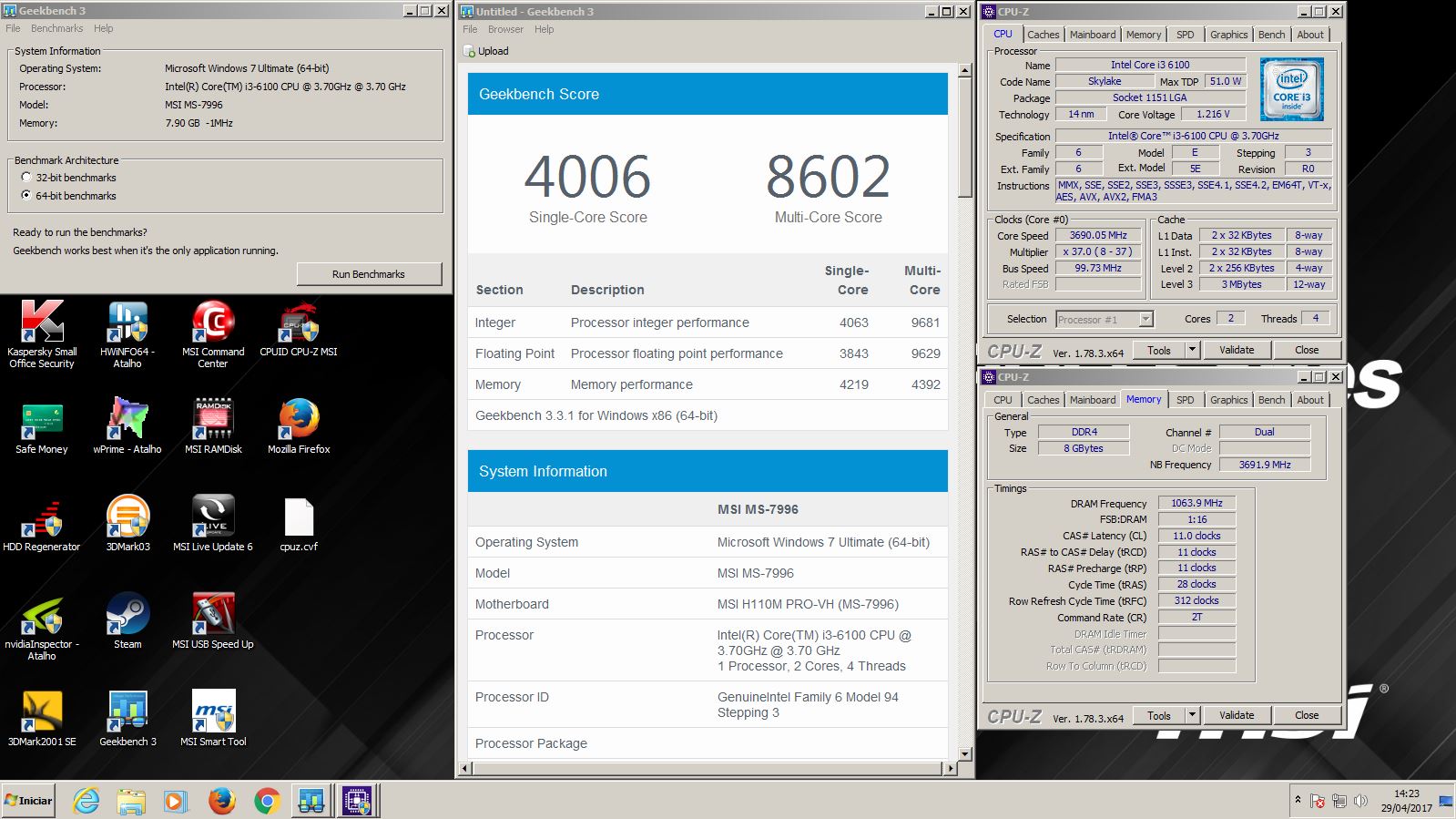
Task: Open MSI USB Speed Up icon
Action: point(213,621)
